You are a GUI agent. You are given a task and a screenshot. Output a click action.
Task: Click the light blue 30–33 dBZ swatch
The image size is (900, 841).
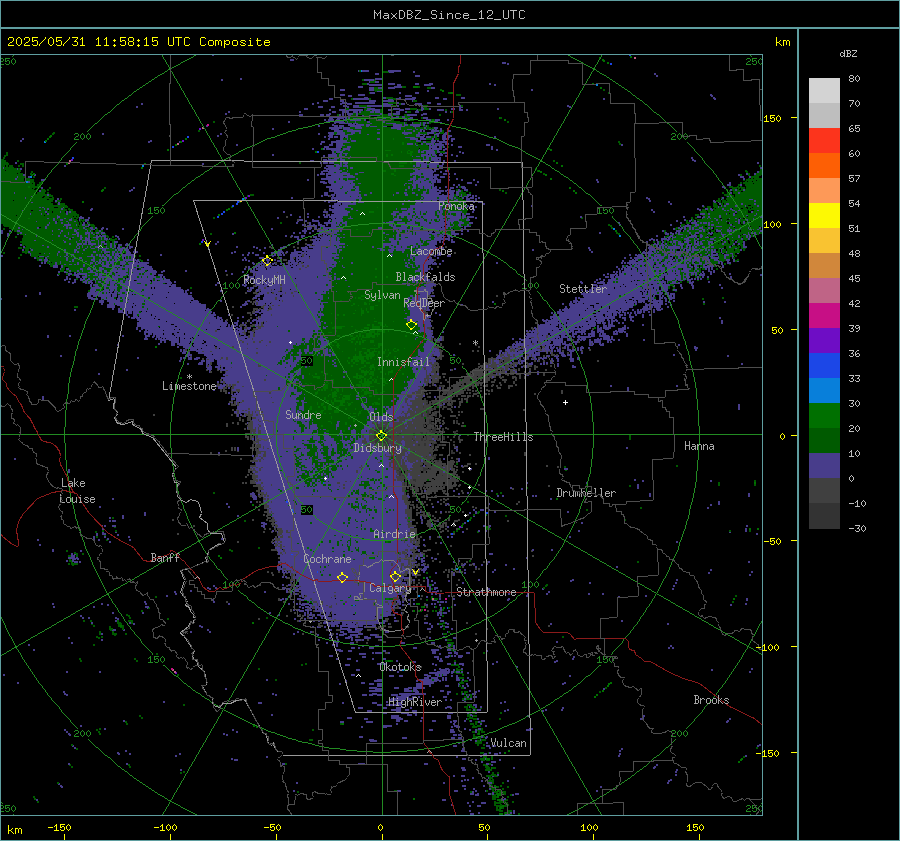pos(824,390)
